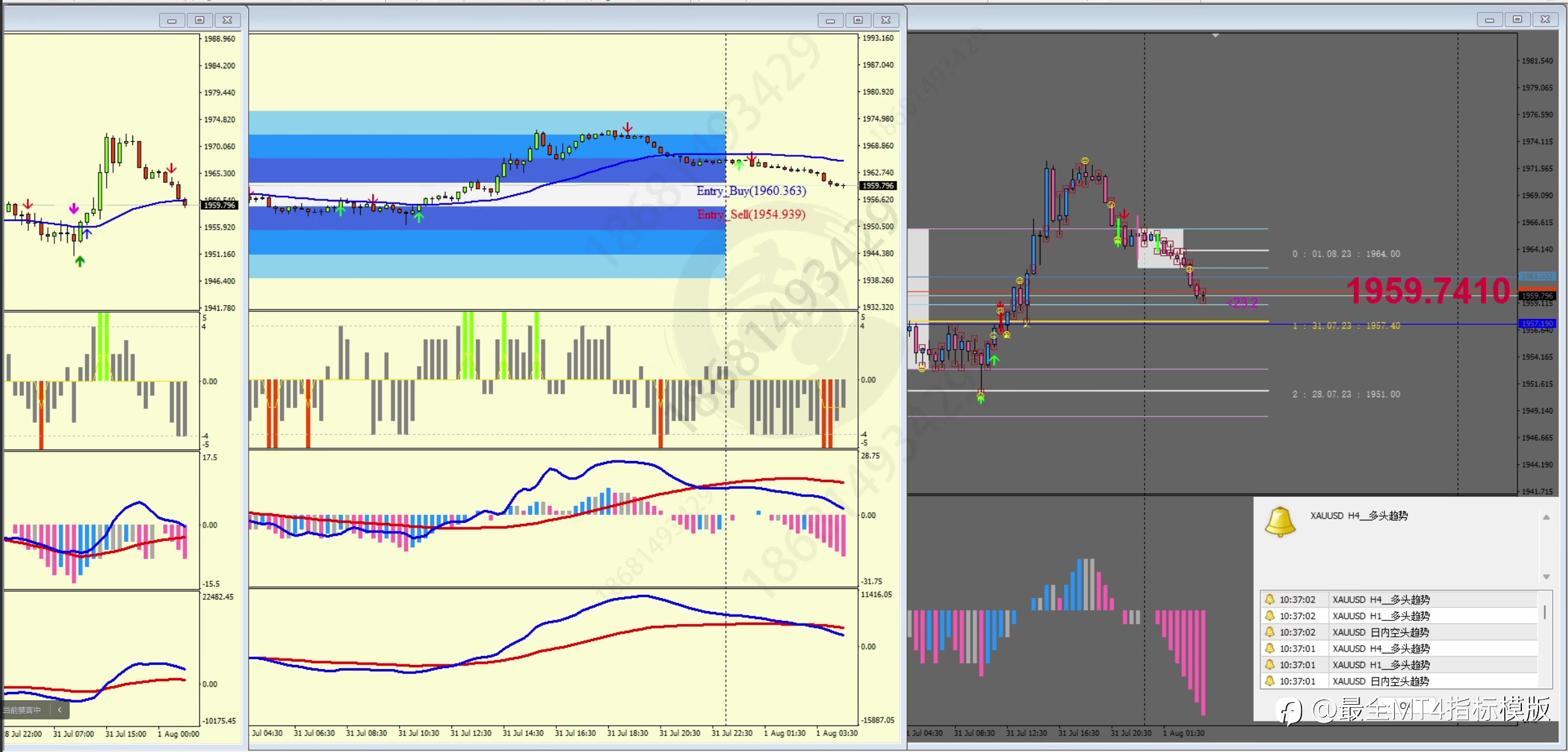Click the chart shift triangle atop the dark chart
Image resolution: width=1568 pixels, height=752 pixels.
1215,36
